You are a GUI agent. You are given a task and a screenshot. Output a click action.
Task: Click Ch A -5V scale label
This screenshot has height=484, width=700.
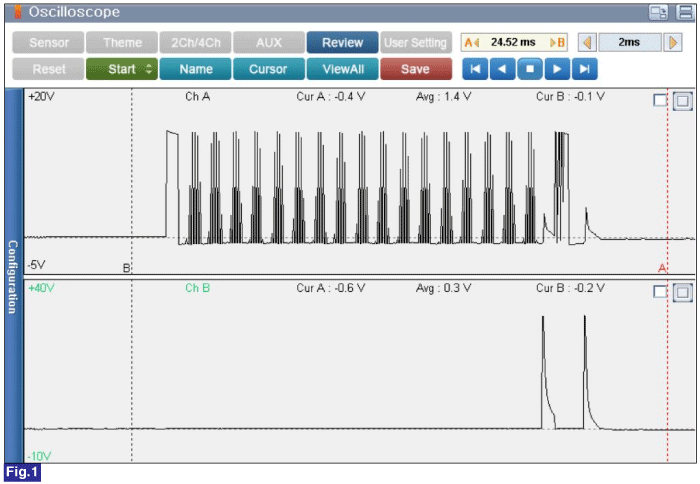tap(36, 265)
